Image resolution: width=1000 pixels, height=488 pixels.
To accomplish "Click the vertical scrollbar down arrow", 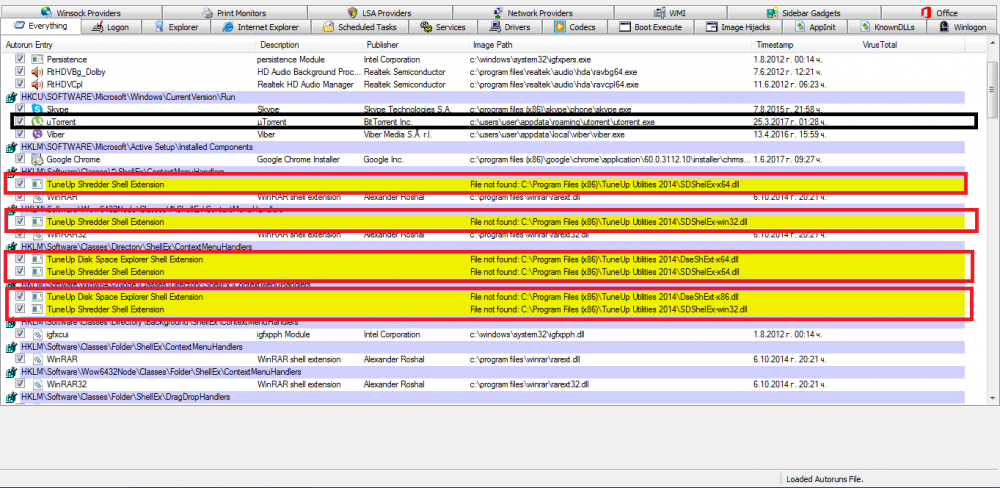I will click(993, 397).
